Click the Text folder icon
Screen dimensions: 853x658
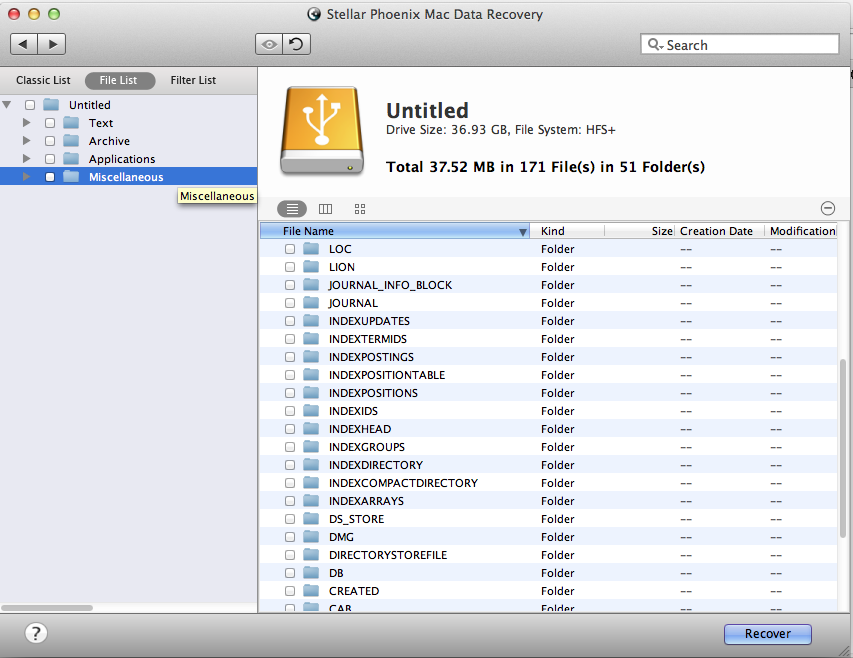71,122
